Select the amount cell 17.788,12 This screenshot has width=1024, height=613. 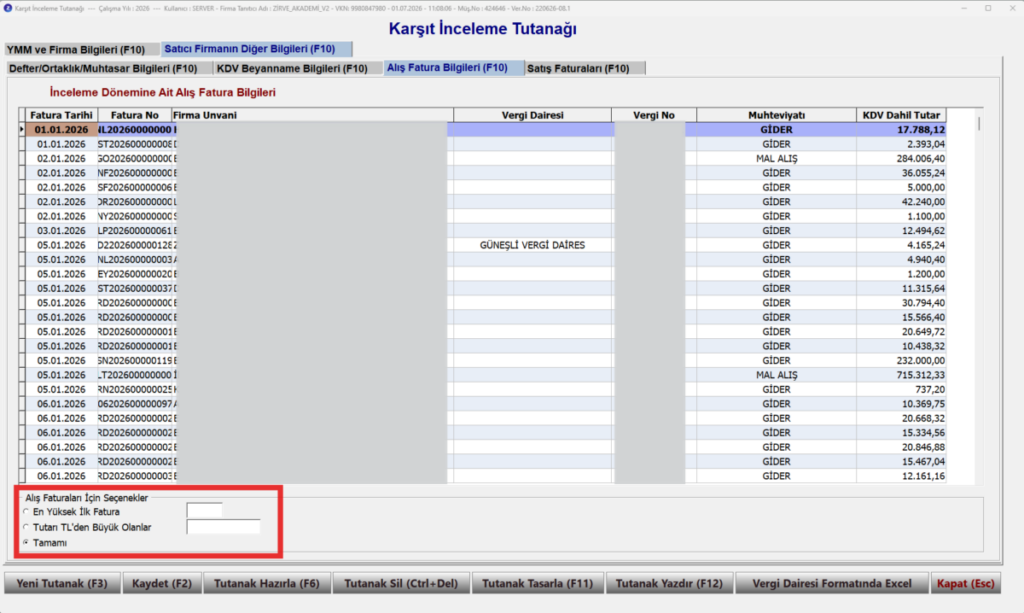(x=901, y=130)
